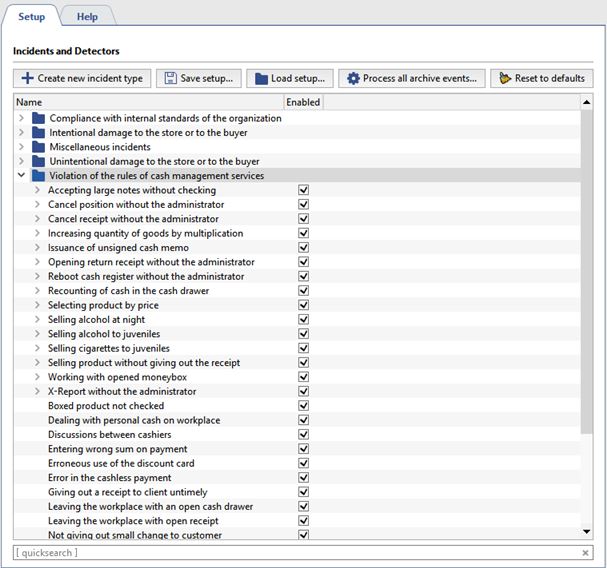Click the gear icon for processing archive events
Viewport: 607px width, 568px height.
[x=352, y=78]
